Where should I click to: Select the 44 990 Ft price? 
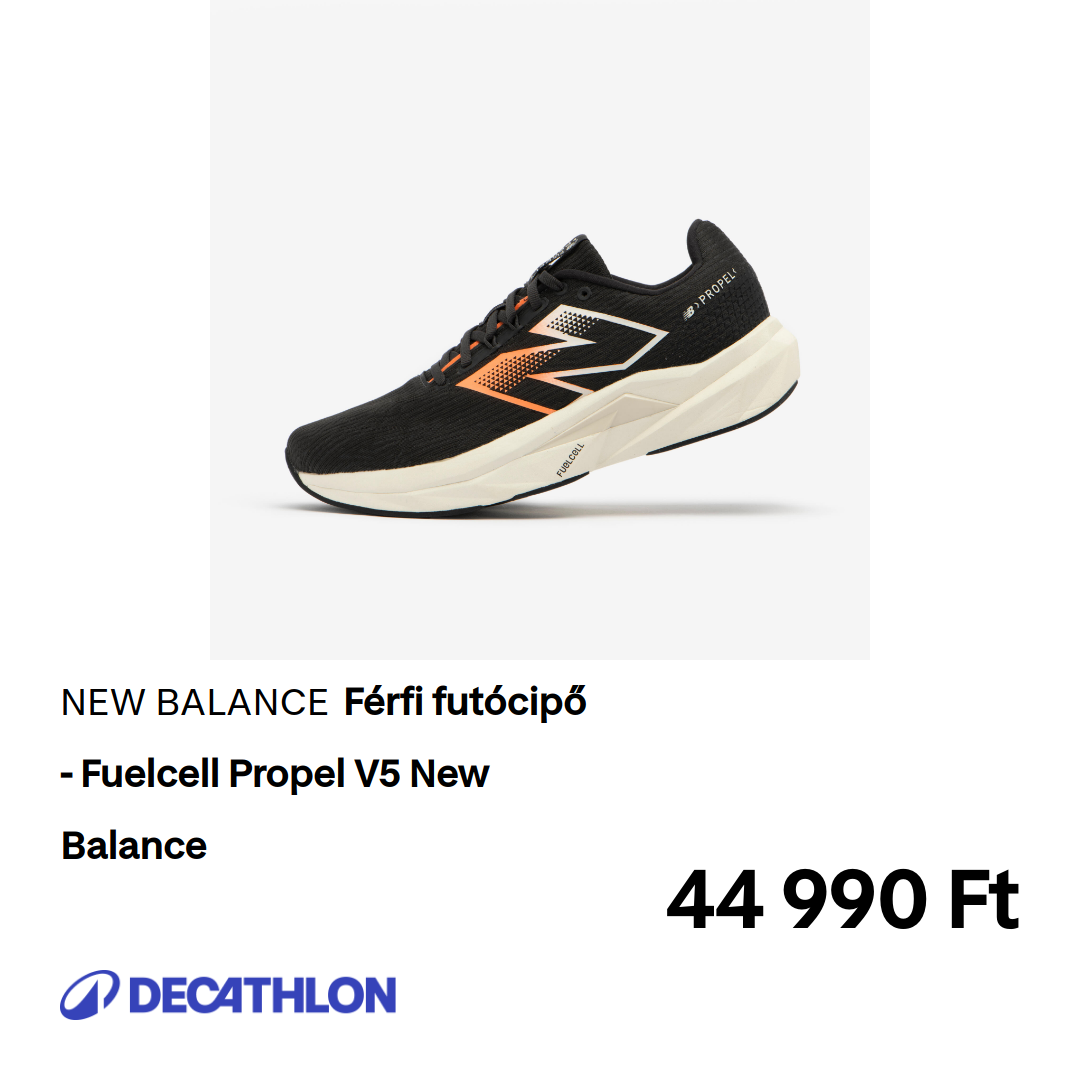tap(842, 899)
